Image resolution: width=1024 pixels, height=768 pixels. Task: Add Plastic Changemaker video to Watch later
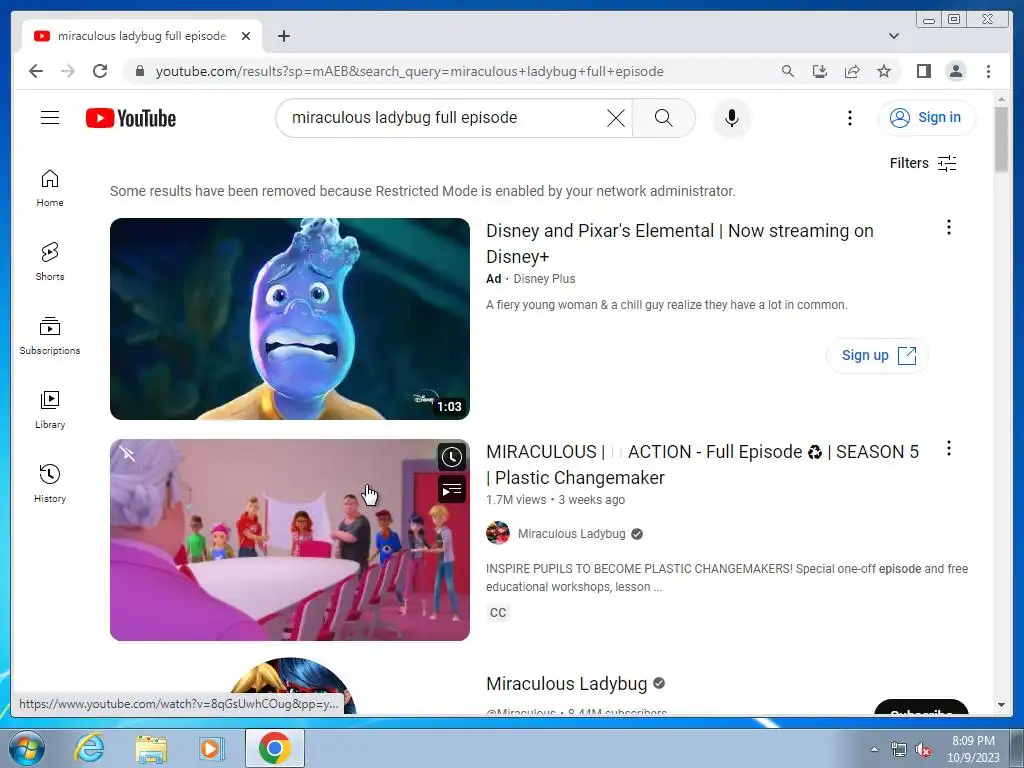coord(451,457)
